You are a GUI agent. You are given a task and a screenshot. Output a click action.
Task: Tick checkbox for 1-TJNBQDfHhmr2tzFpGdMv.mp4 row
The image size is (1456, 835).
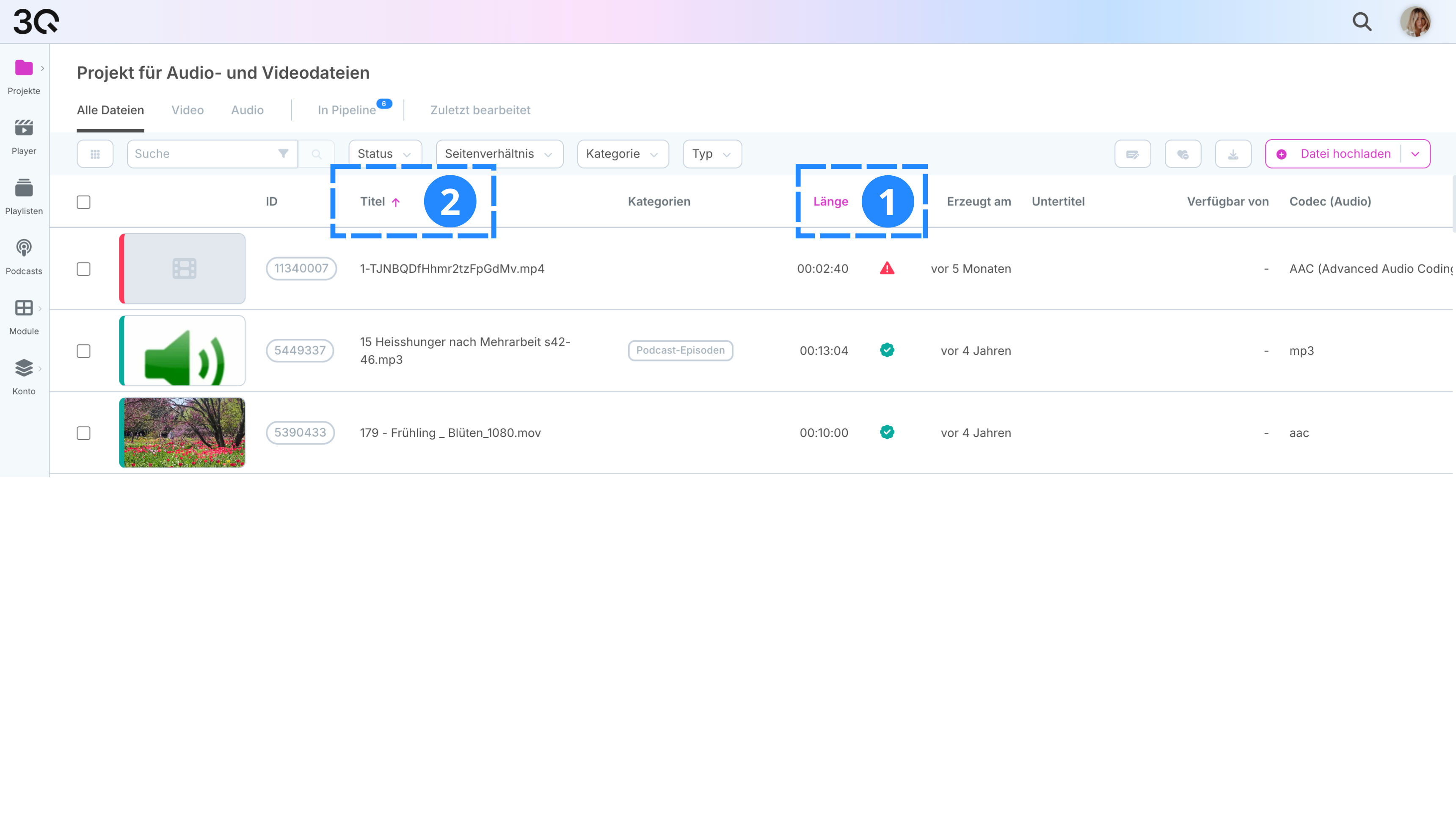[84, 269]
